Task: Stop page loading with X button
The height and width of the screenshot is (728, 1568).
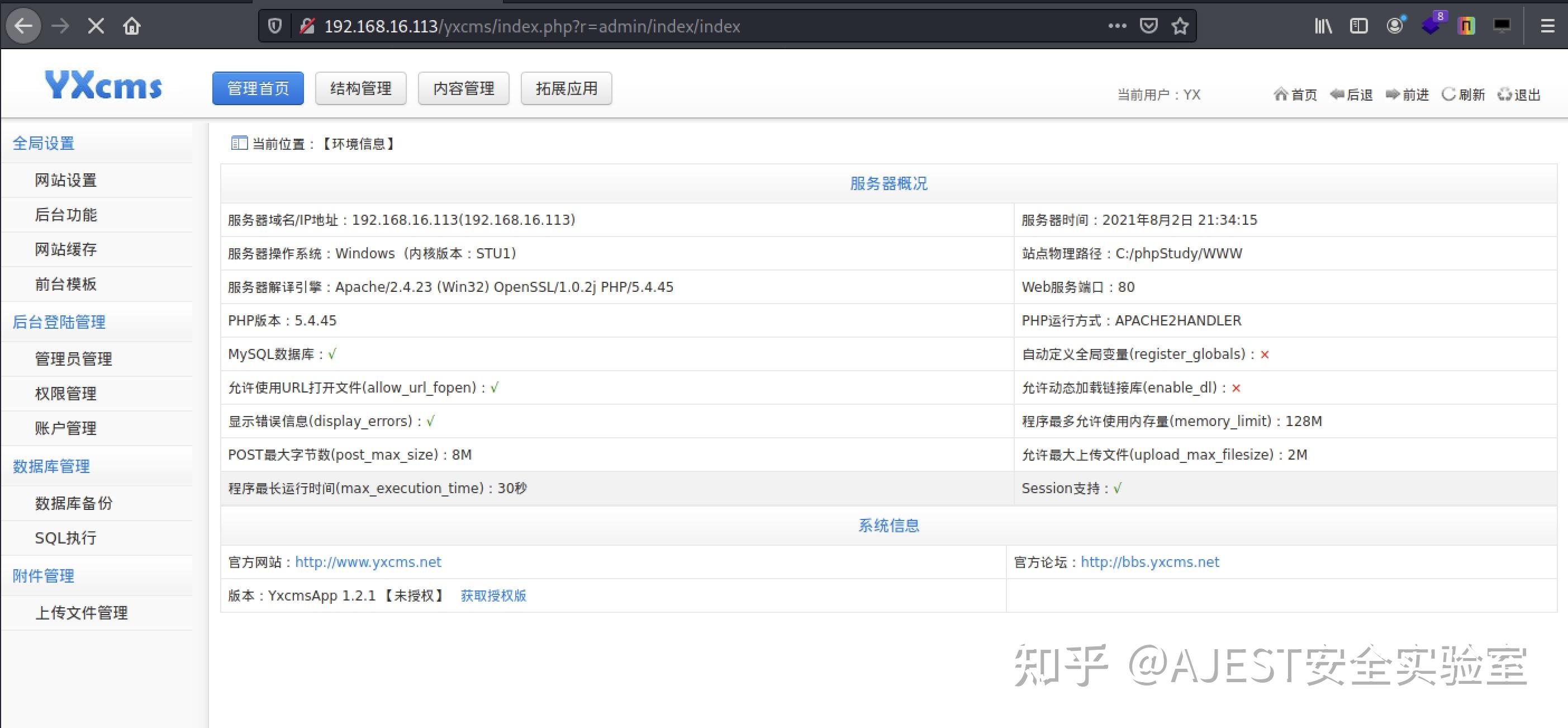Action: tap(96, 26)
